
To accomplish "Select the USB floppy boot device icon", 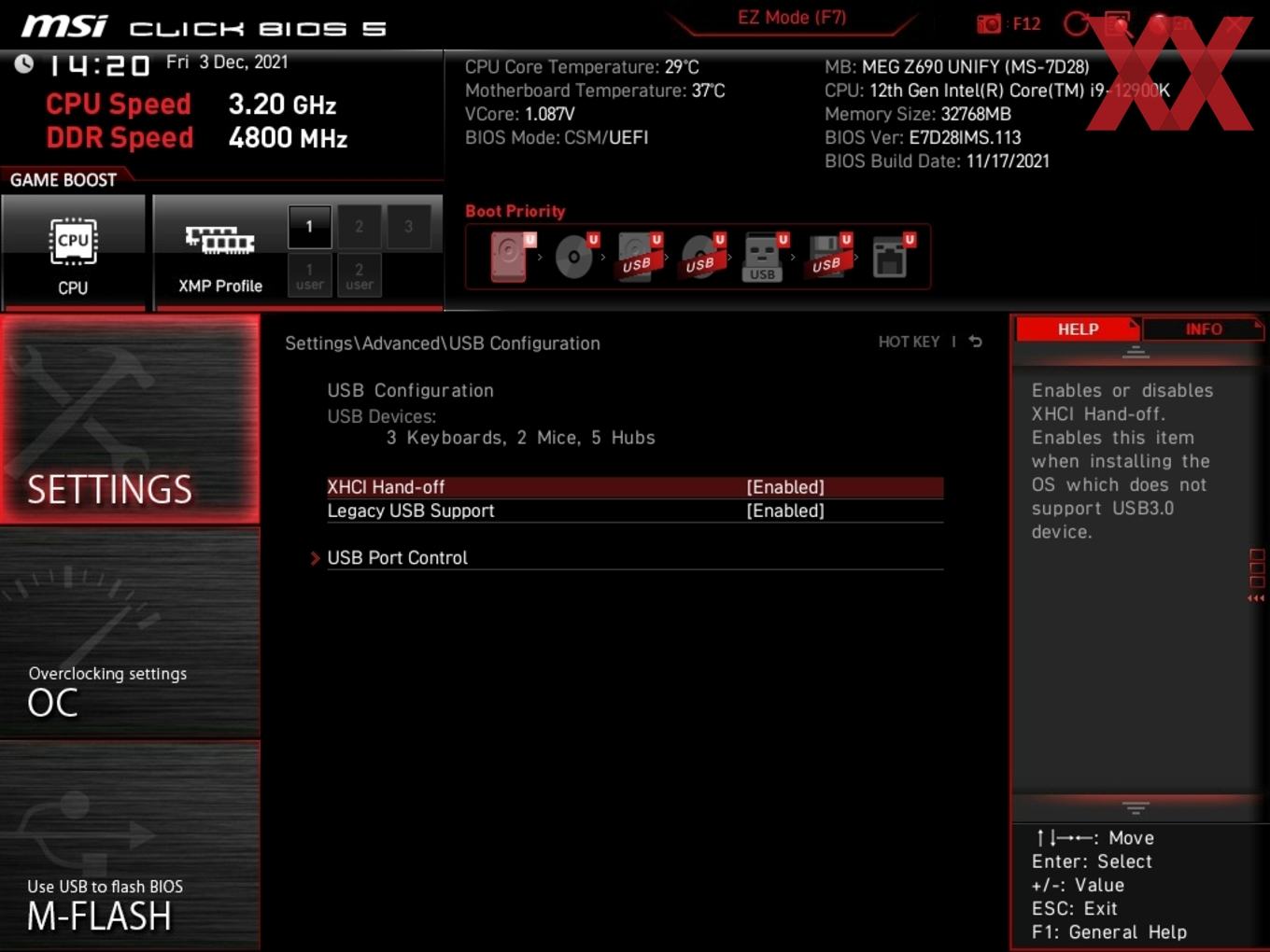I will [x=830, y=257].
